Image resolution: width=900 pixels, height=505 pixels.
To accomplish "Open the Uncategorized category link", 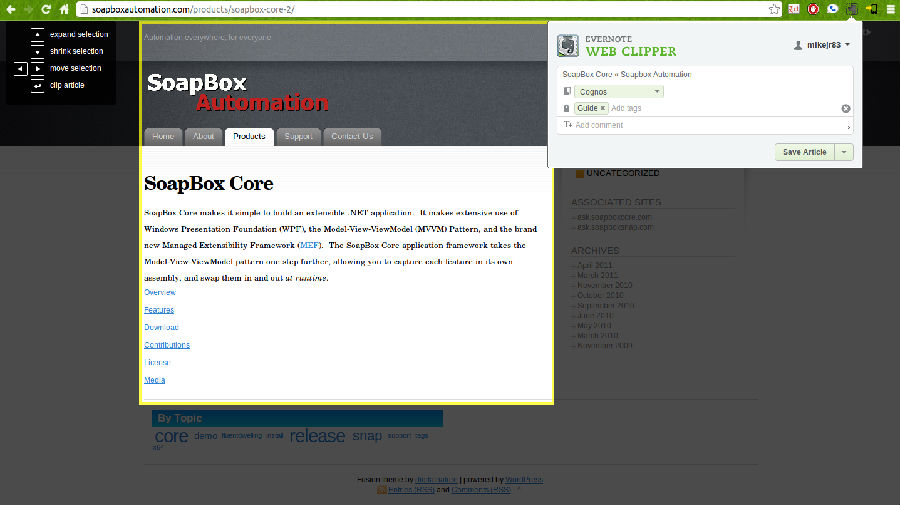I will [623, 173].
